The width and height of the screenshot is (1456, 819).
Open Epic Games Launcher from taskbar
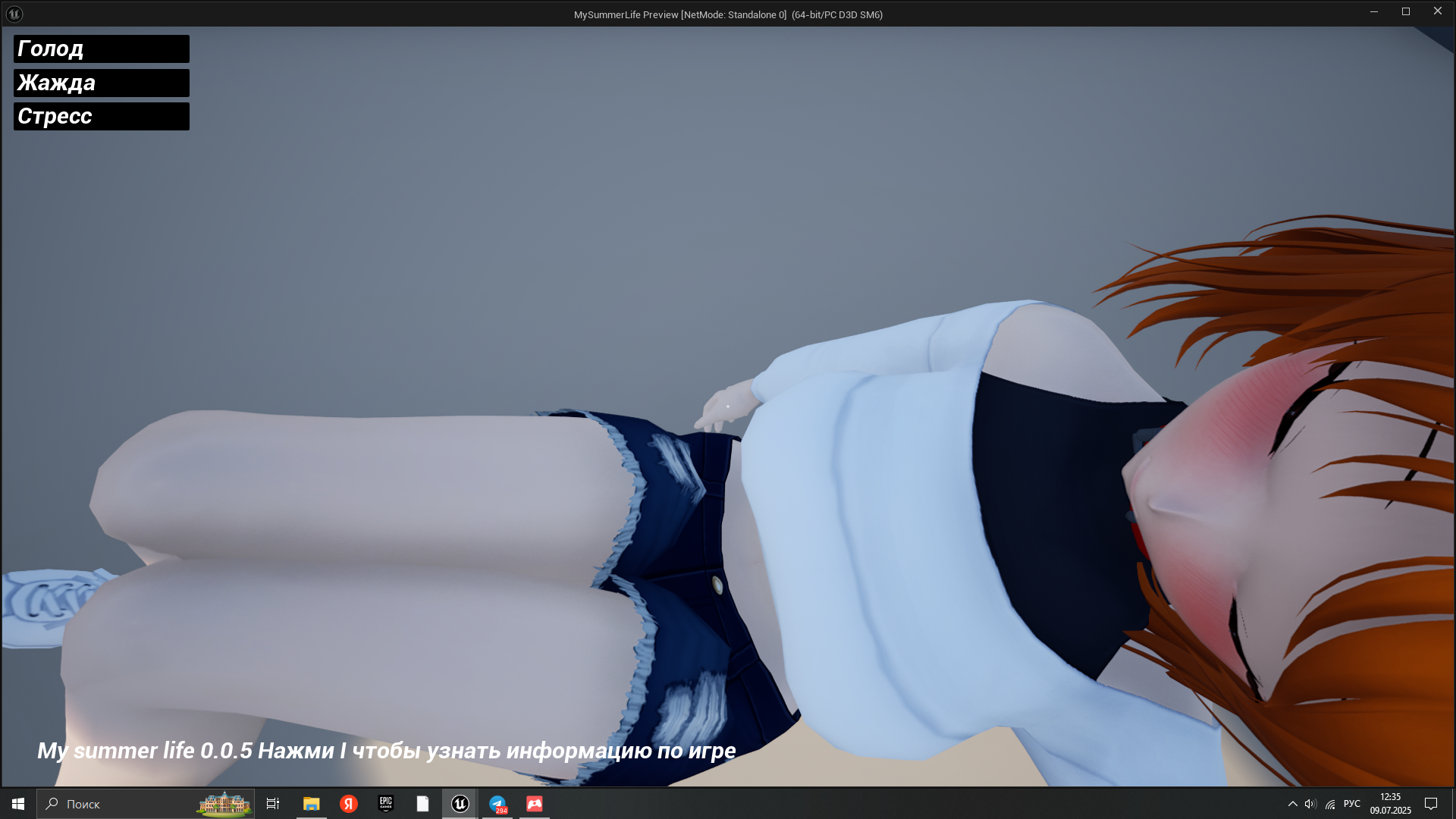tap(386, 804)
